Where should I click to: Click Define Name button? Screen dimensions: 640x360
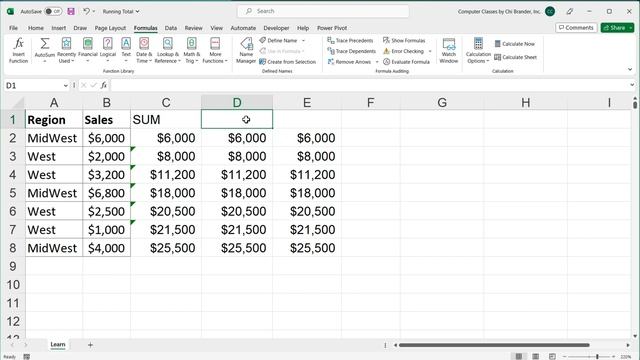tap(278, 40)
